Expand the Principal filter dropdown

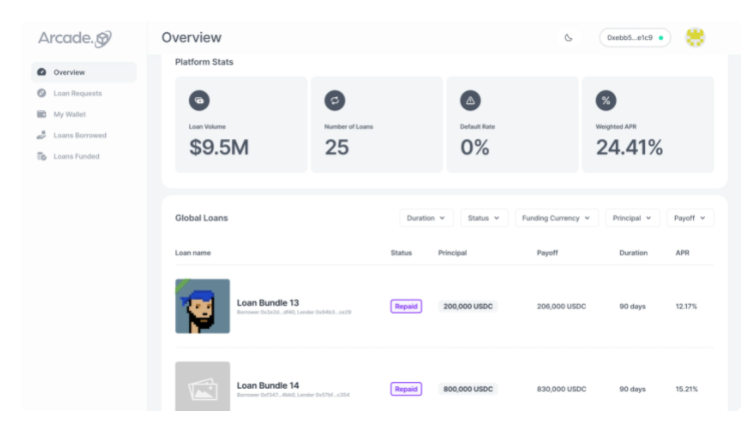click(632, 218)
